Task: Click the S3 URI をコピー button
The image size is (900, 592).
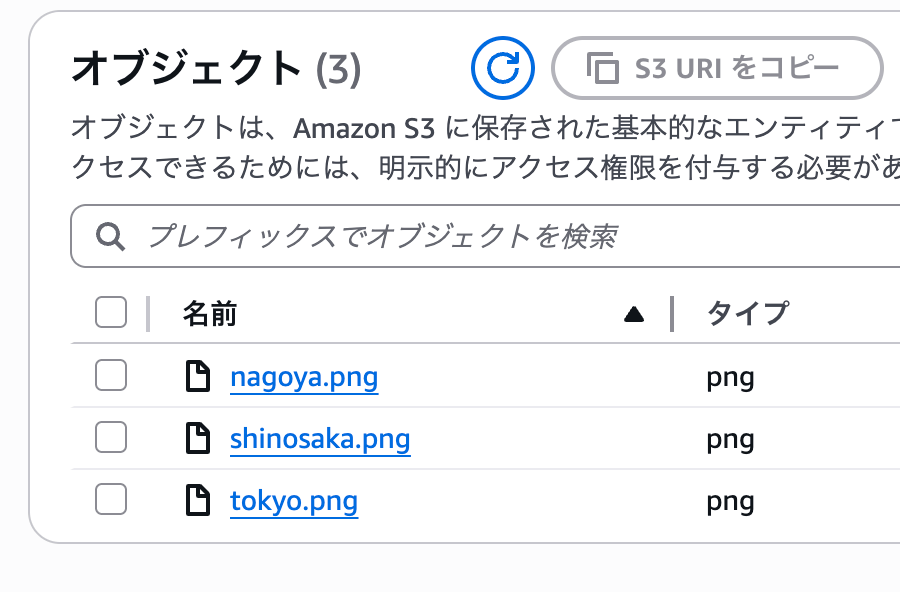Action: (717, 68)
